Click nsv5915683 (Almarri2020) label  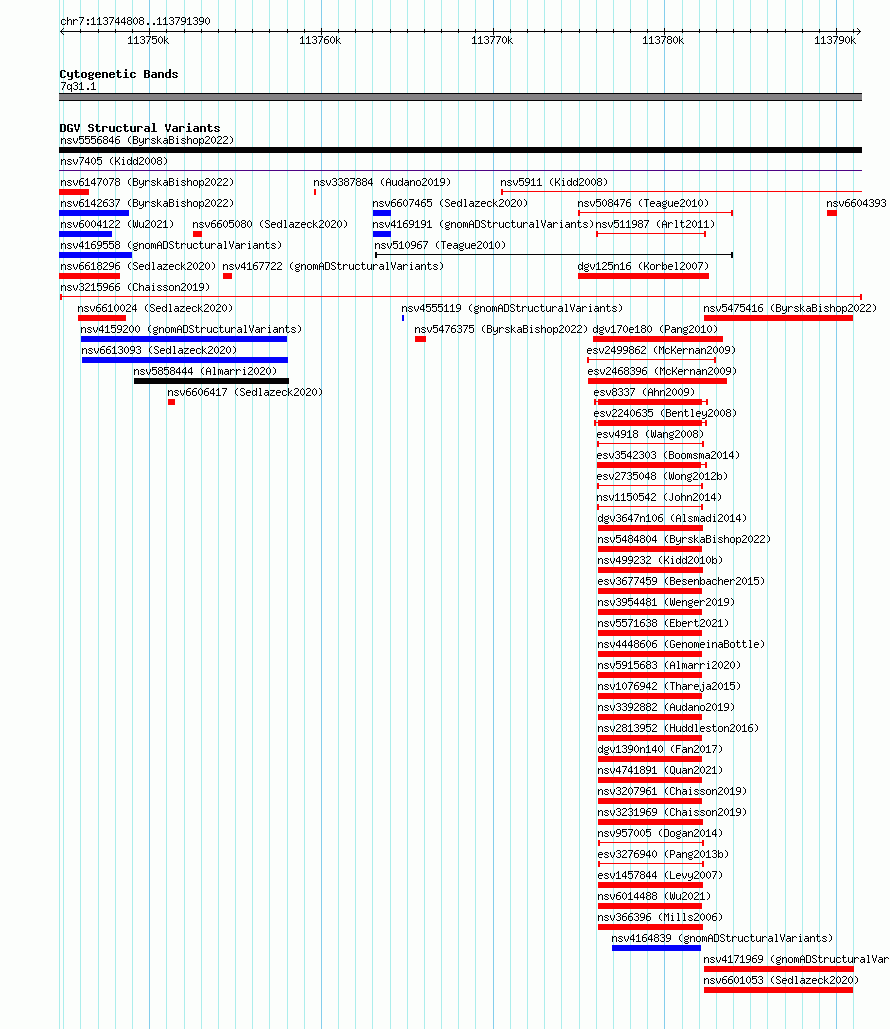(669, 665)
